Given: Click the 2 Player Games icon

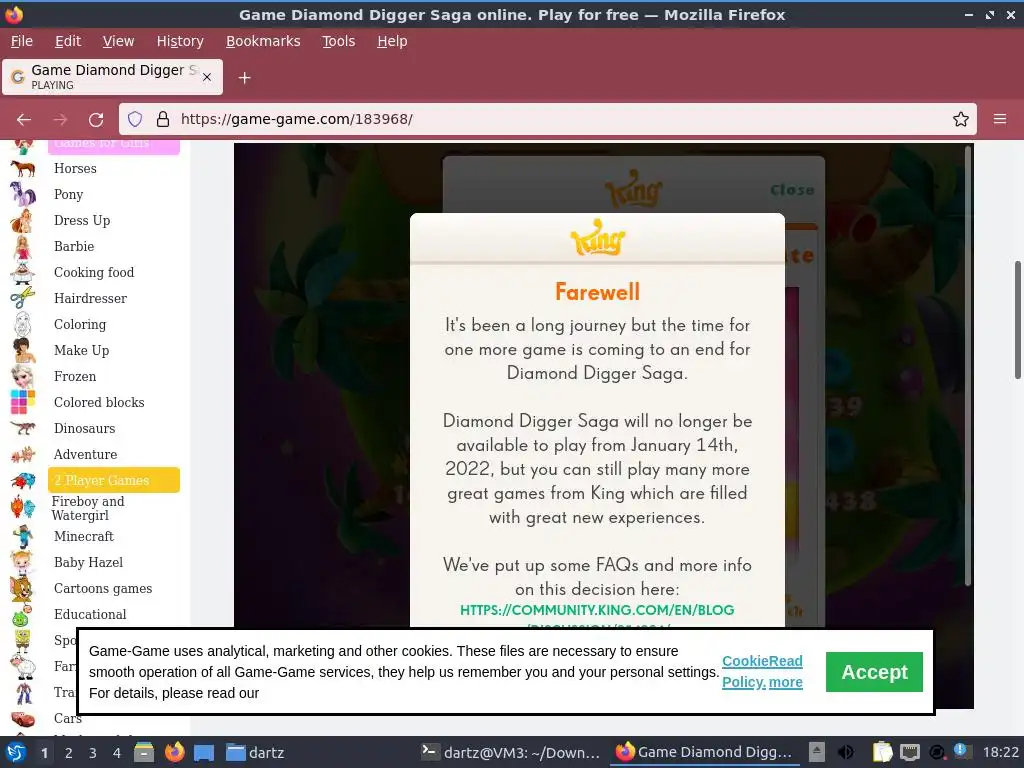Looking at the screenshot, I should [x=23, y=481].
